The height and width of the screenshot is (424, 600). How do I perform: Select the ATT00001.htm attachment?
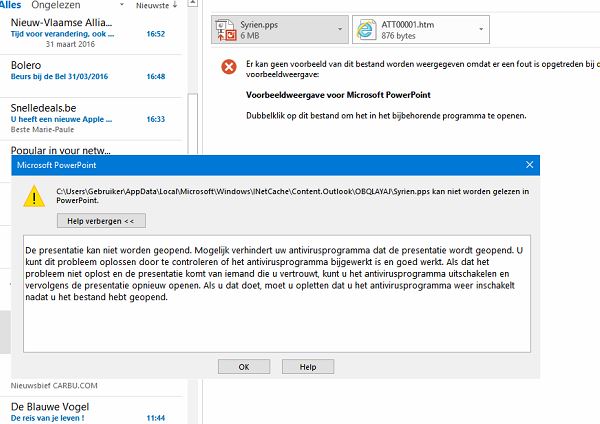(x=421, y=29)
